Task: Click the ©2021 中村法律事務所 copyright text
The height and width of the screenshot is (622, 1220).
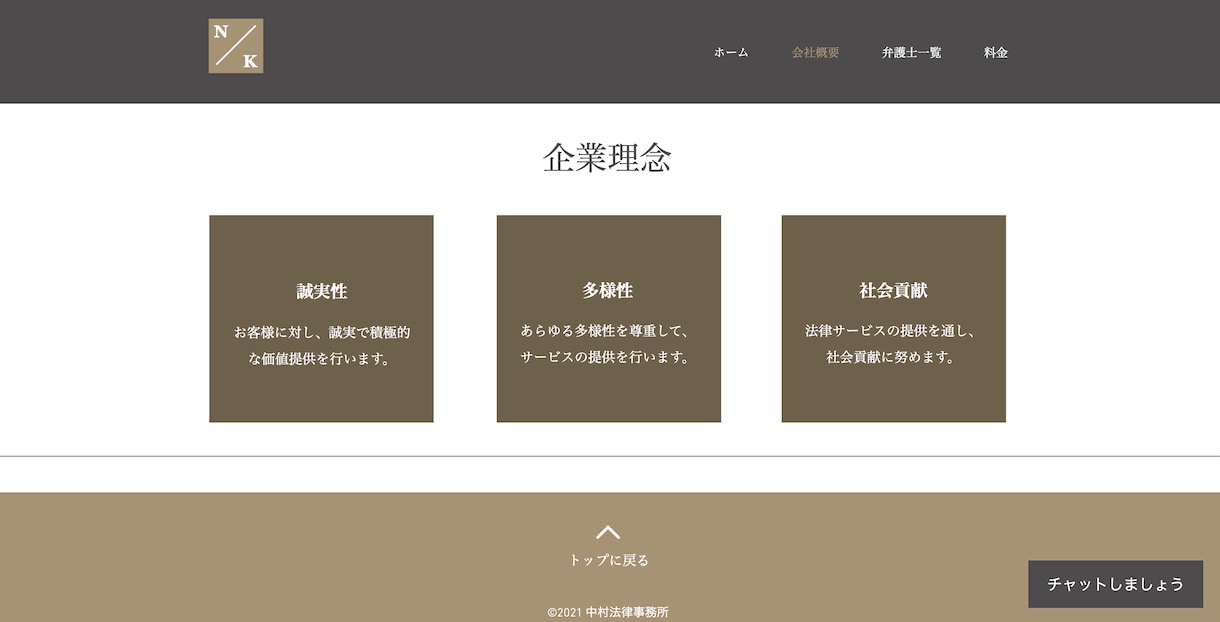Action: pyautogui.click(x=608, y=612)
